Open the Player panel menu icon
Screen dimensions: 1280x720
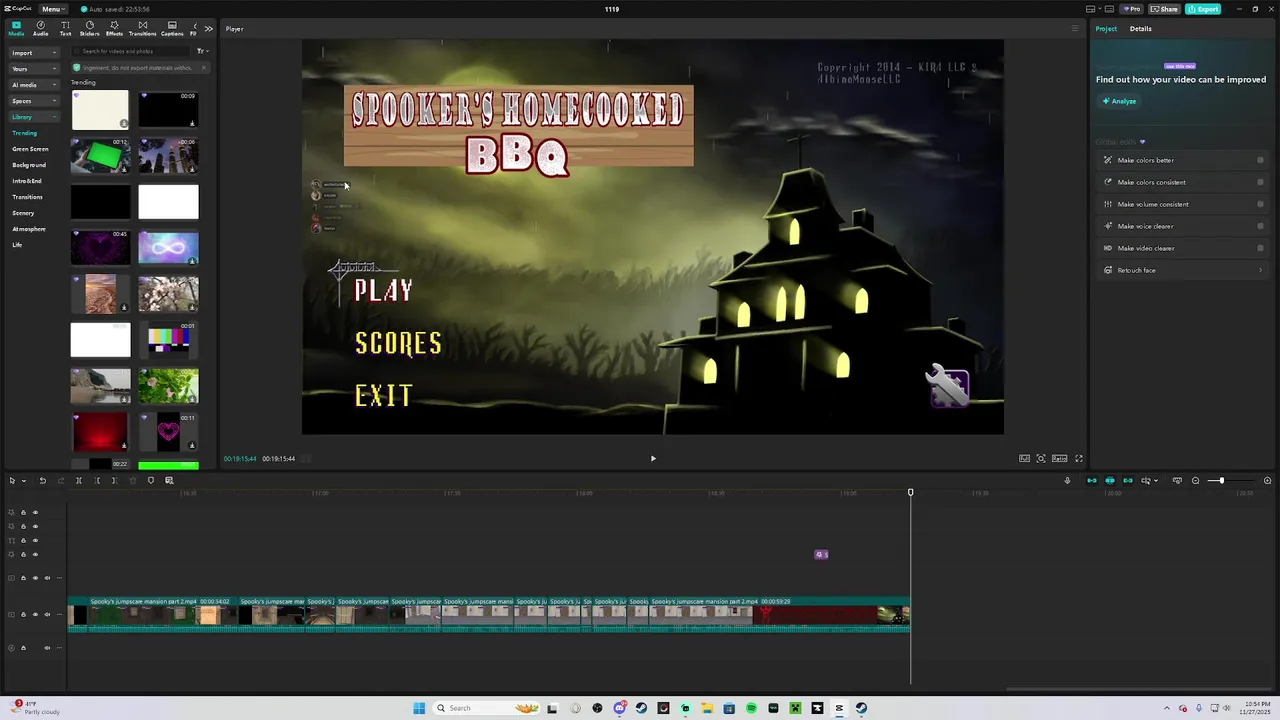pos(1075,29)
